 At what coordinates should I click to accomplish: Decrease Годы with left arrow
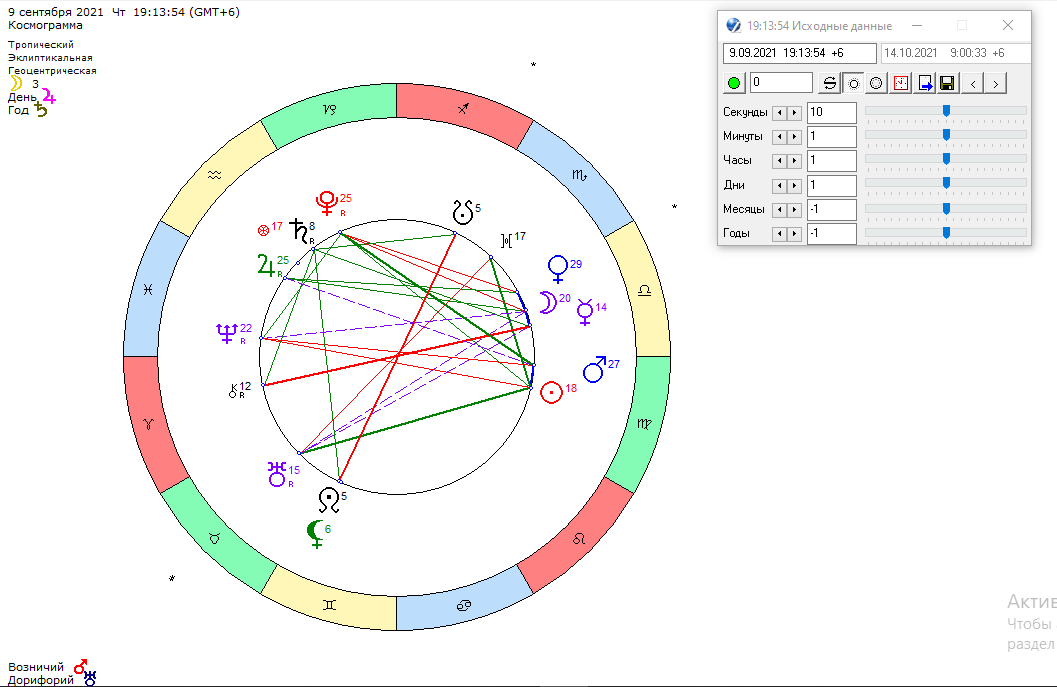(x=779, y=234)
